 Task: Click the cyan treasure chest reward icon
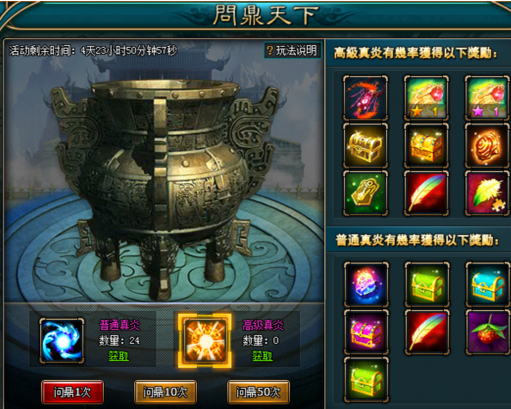click(488, 284)
